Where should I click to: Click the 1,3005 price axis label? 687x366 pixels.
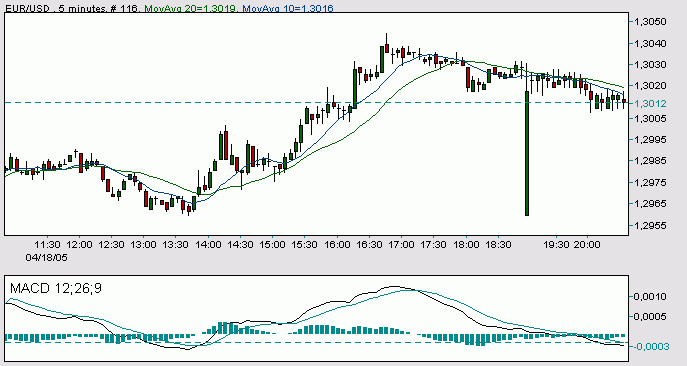[x=650, y=118]
